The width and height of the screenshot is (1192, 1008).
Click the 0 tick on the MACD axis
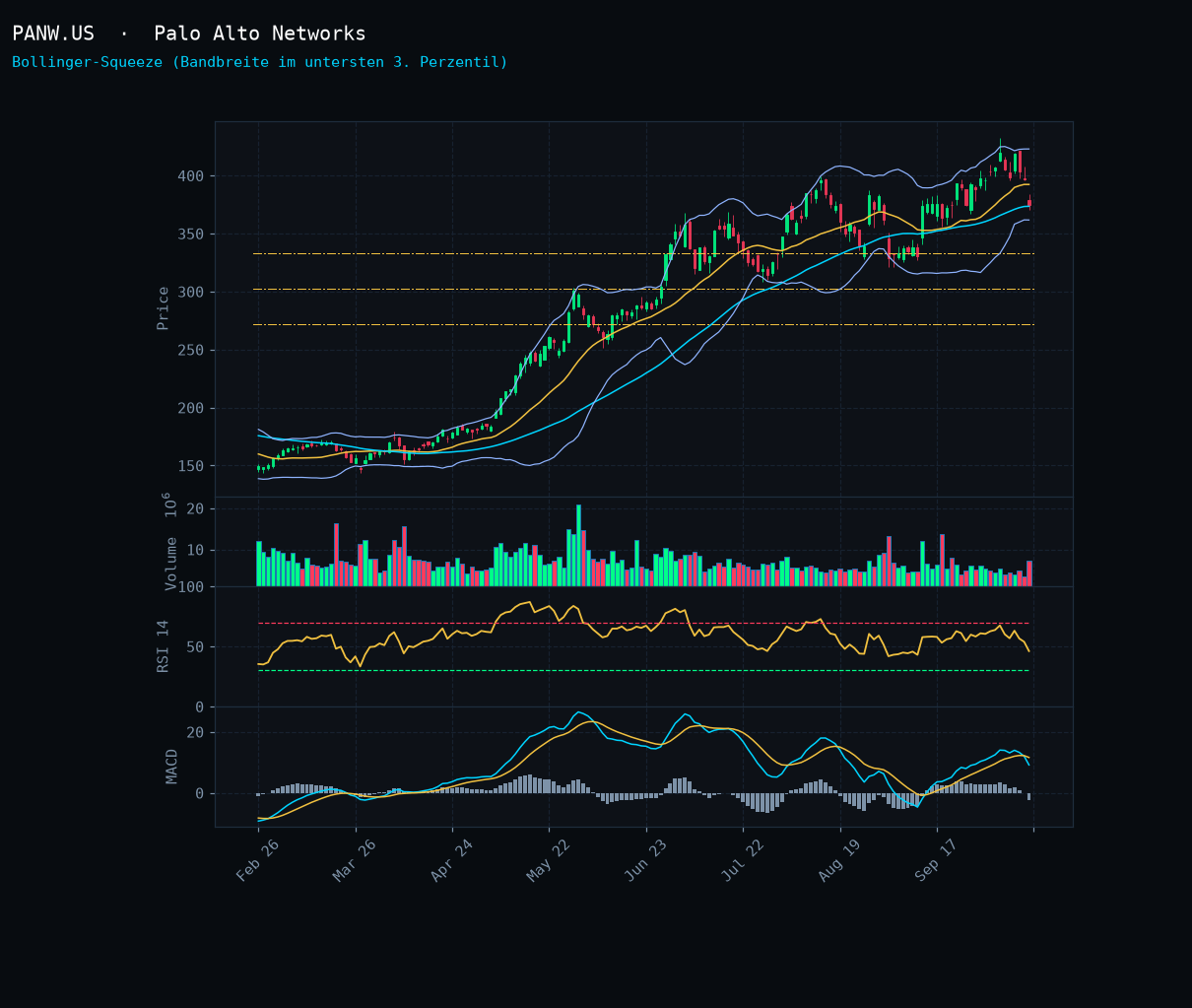tap(200, 794)
